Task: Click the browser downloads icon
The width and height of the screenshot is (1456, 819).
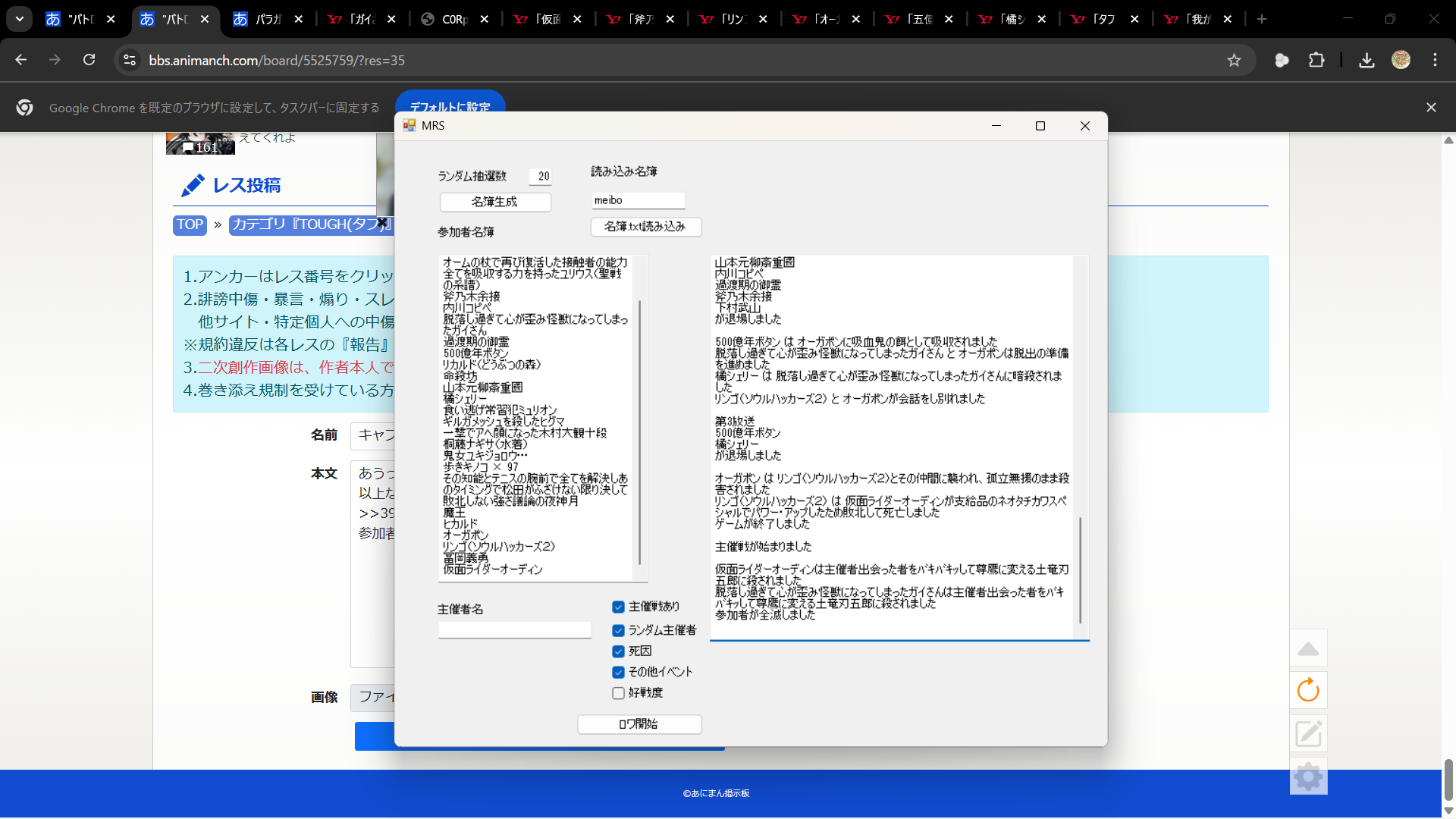Action: pyautogui.click(x=1367, y=60)
